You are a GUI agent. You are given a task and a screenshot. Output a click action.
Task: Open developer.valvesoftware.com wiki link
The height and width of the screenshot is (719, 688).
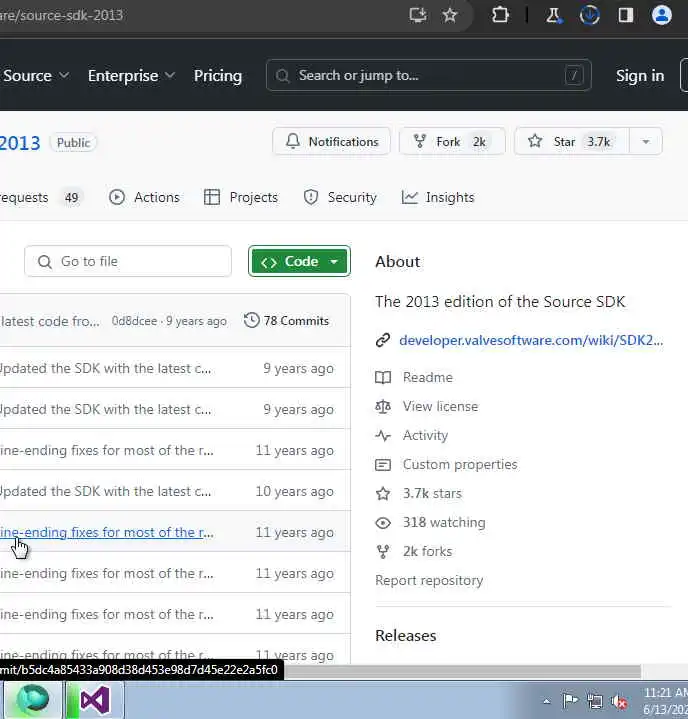[531, 340]
